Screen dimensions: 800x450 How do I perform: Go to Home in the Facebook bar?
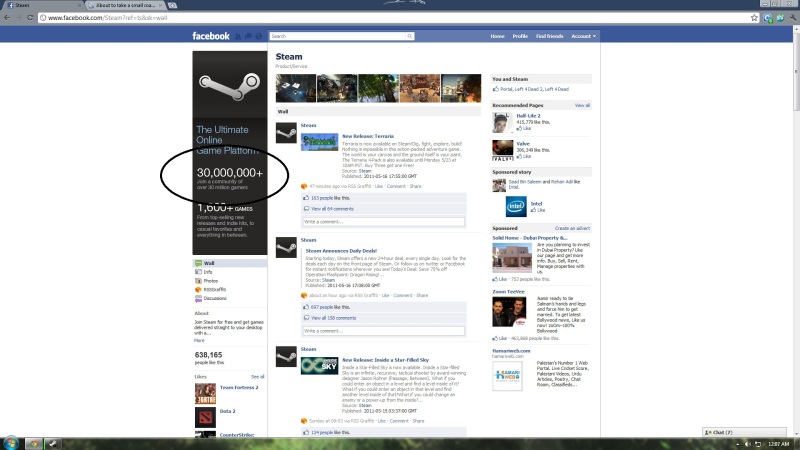497,36
